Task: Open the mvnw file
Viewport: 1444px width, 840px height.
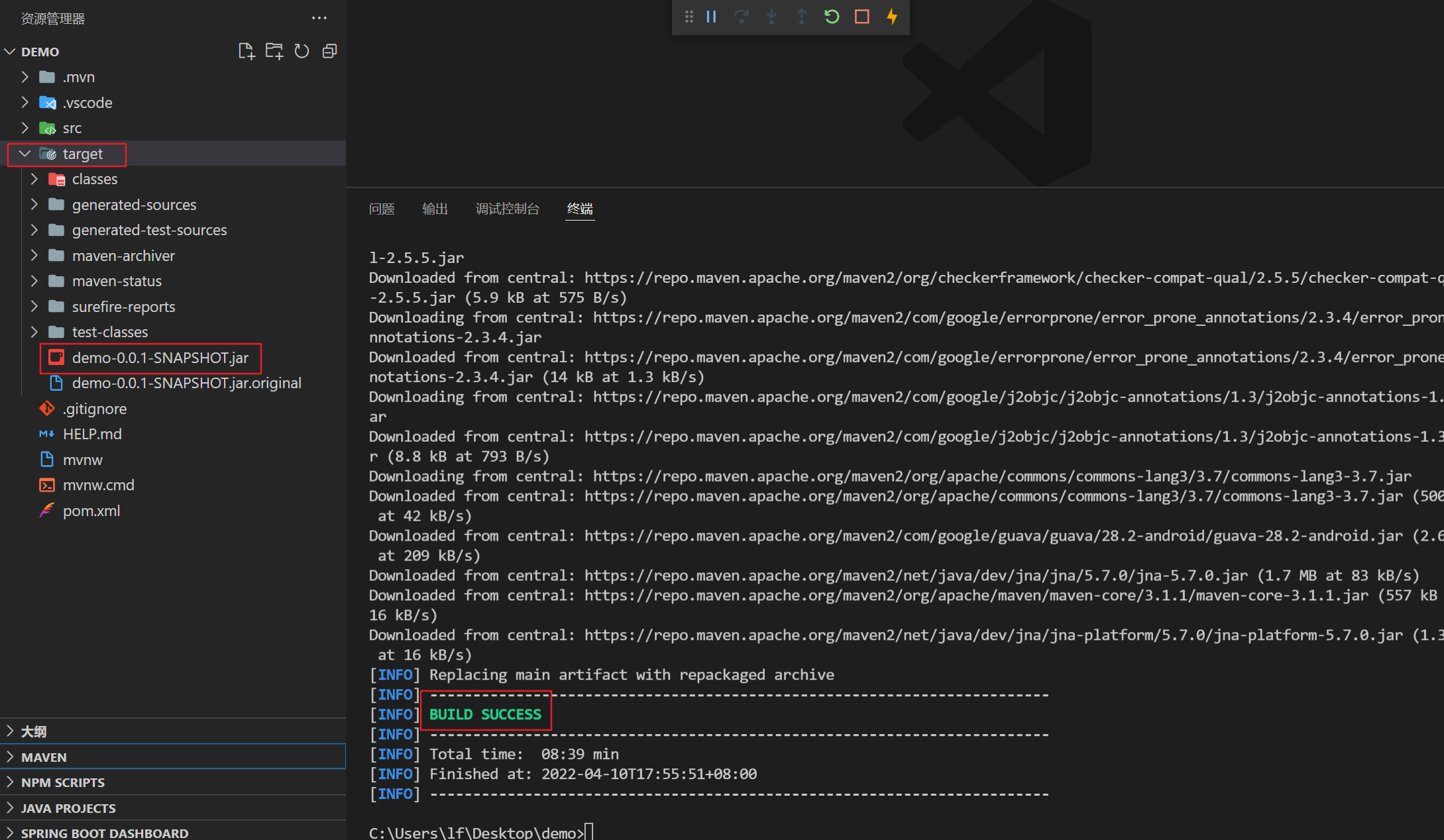Action: (x=83, y=460)
